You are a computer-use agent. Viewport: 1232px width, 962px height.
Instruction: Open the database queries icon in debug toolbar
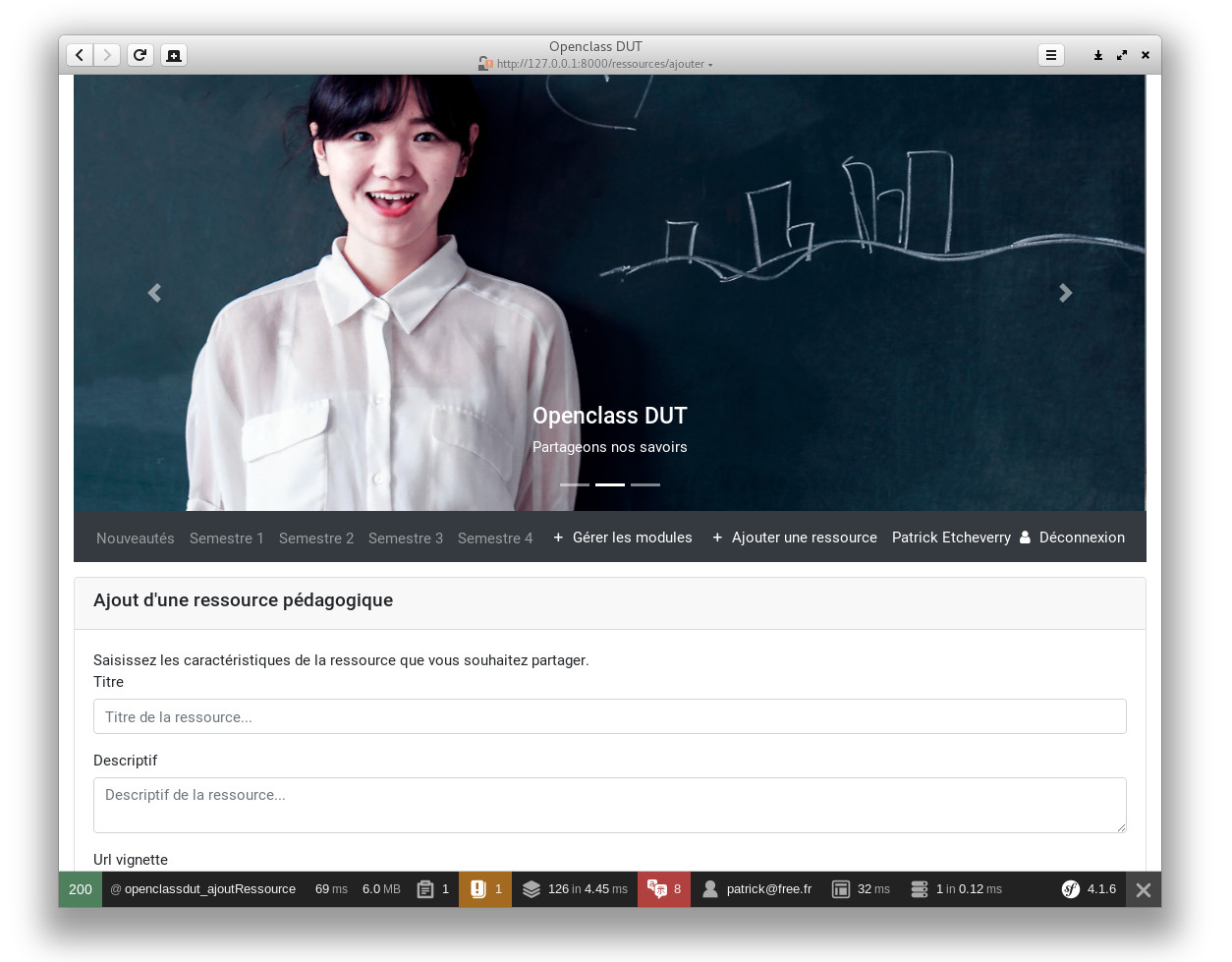[920, 889]
